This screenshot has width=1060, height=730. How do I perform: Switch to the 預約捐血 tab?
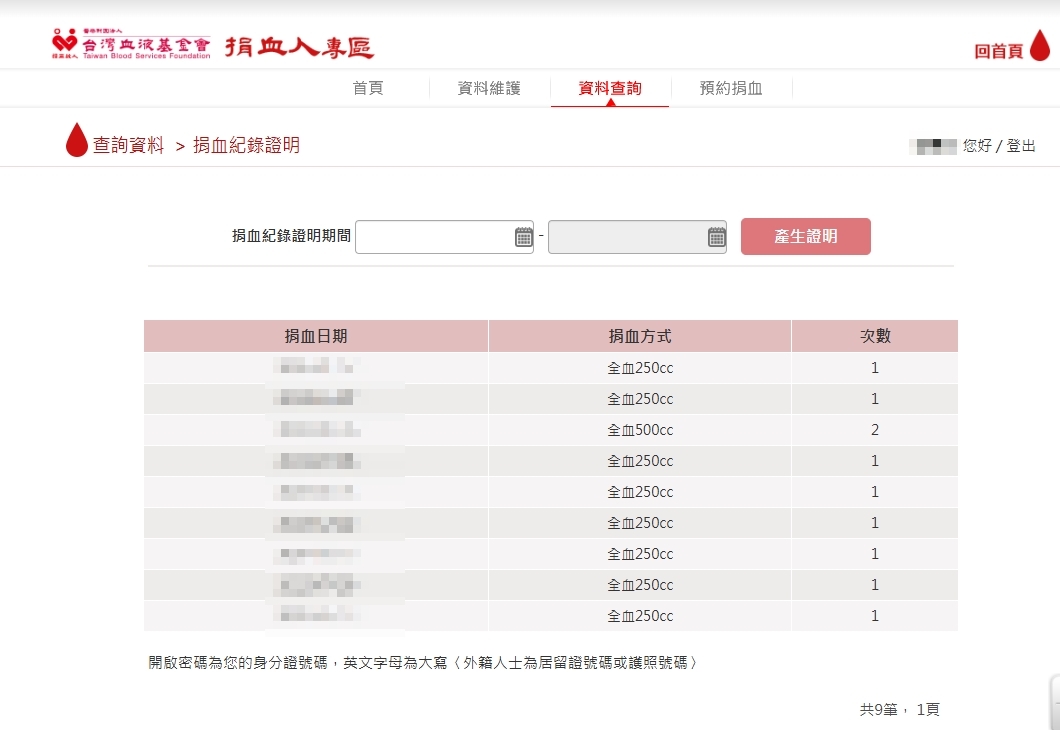point(731,88)
